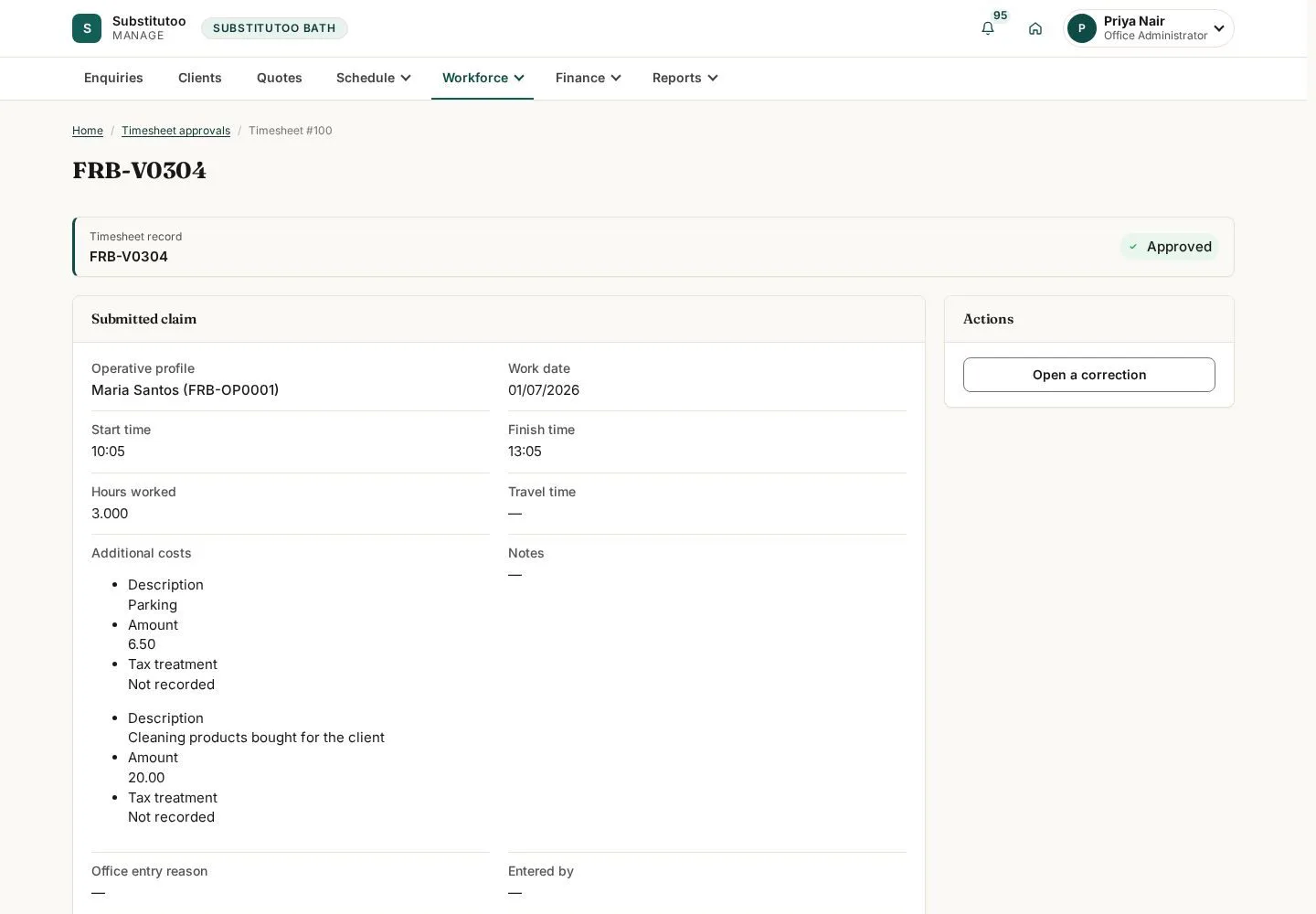Viewport: 1316px width, 914px height.
Task: Click the Substitutoo Bath branch tag
Action: pos(274,28)
